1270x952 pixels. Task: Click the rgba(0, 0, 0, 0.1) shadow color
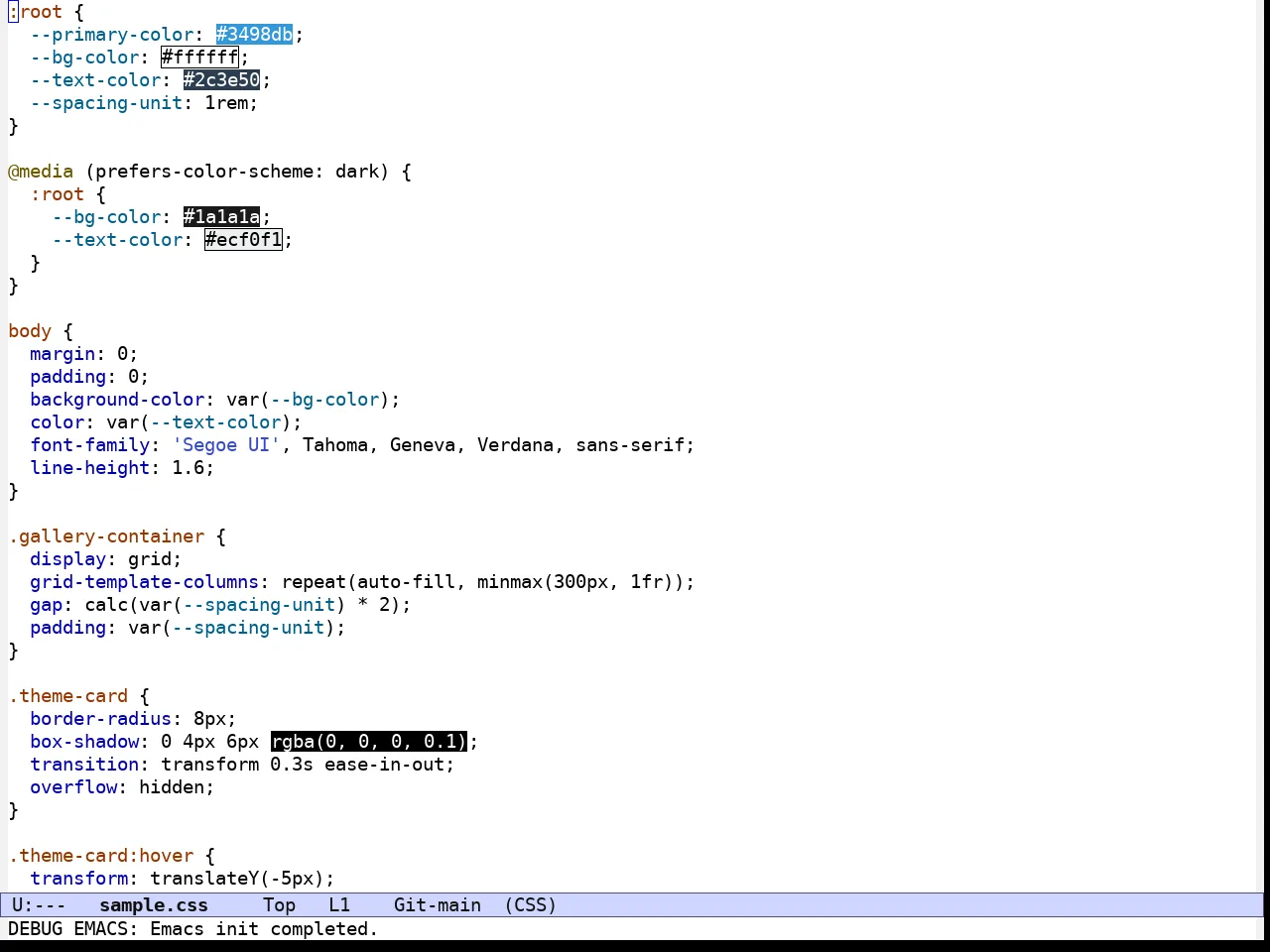click(x=369, y=742)
